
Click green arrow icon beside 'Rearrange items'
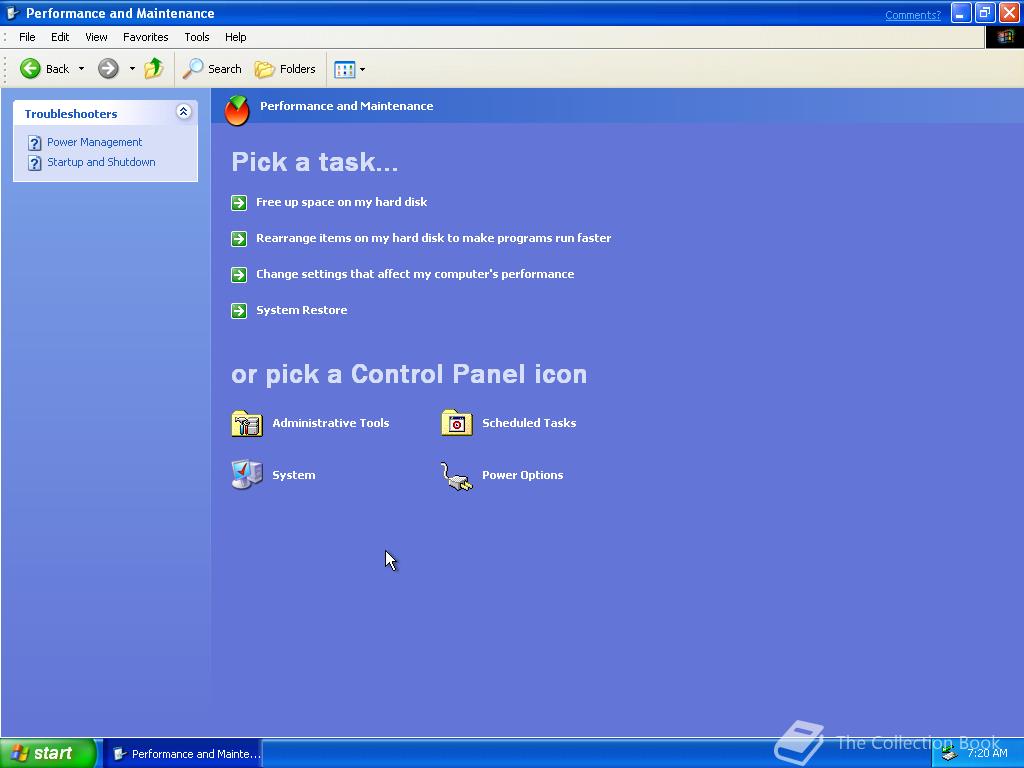[239, 239]
